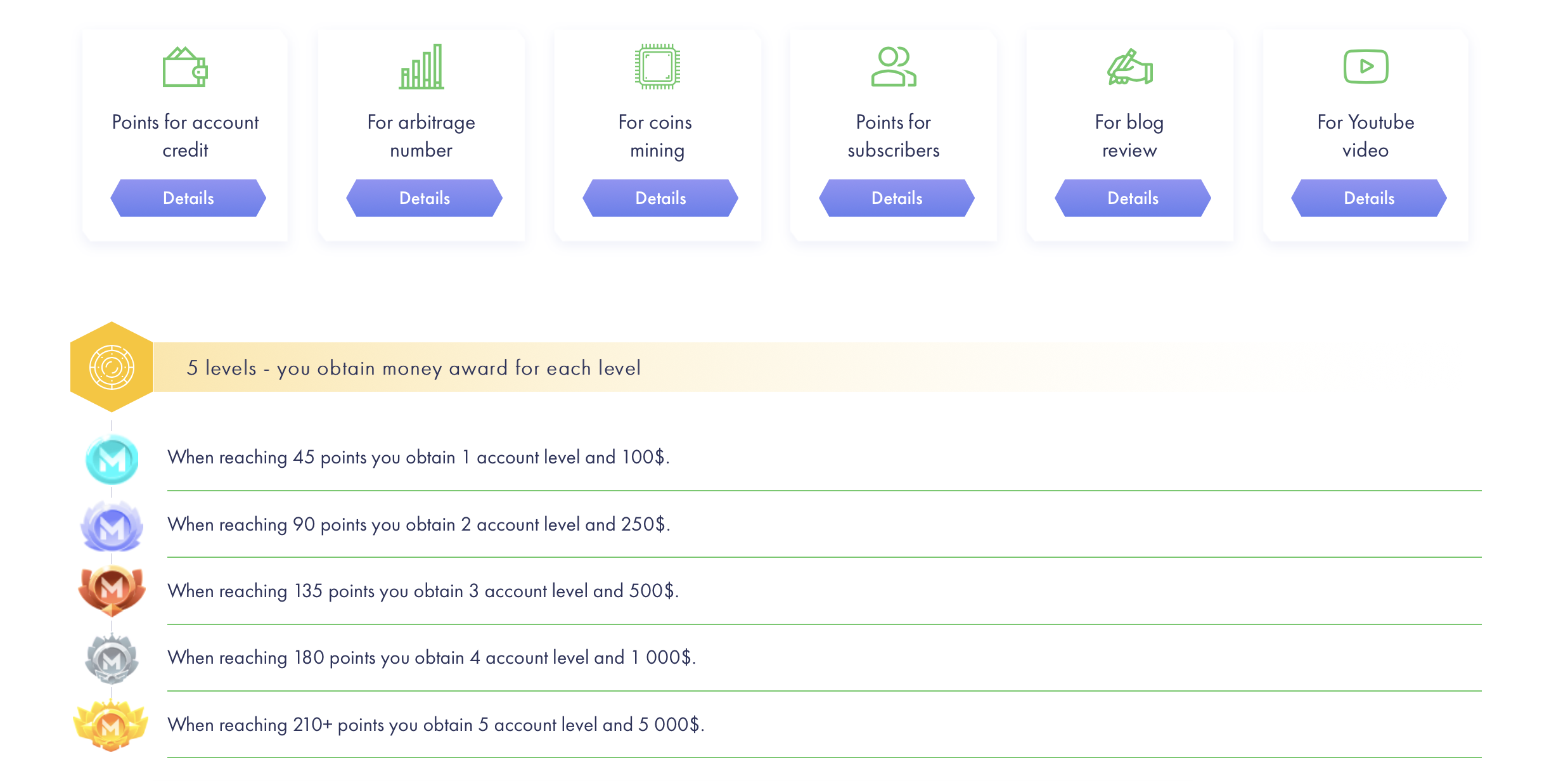Screen dimensions: 1568x781
Task: Open Details for Youtube video
Action: 1369,198
